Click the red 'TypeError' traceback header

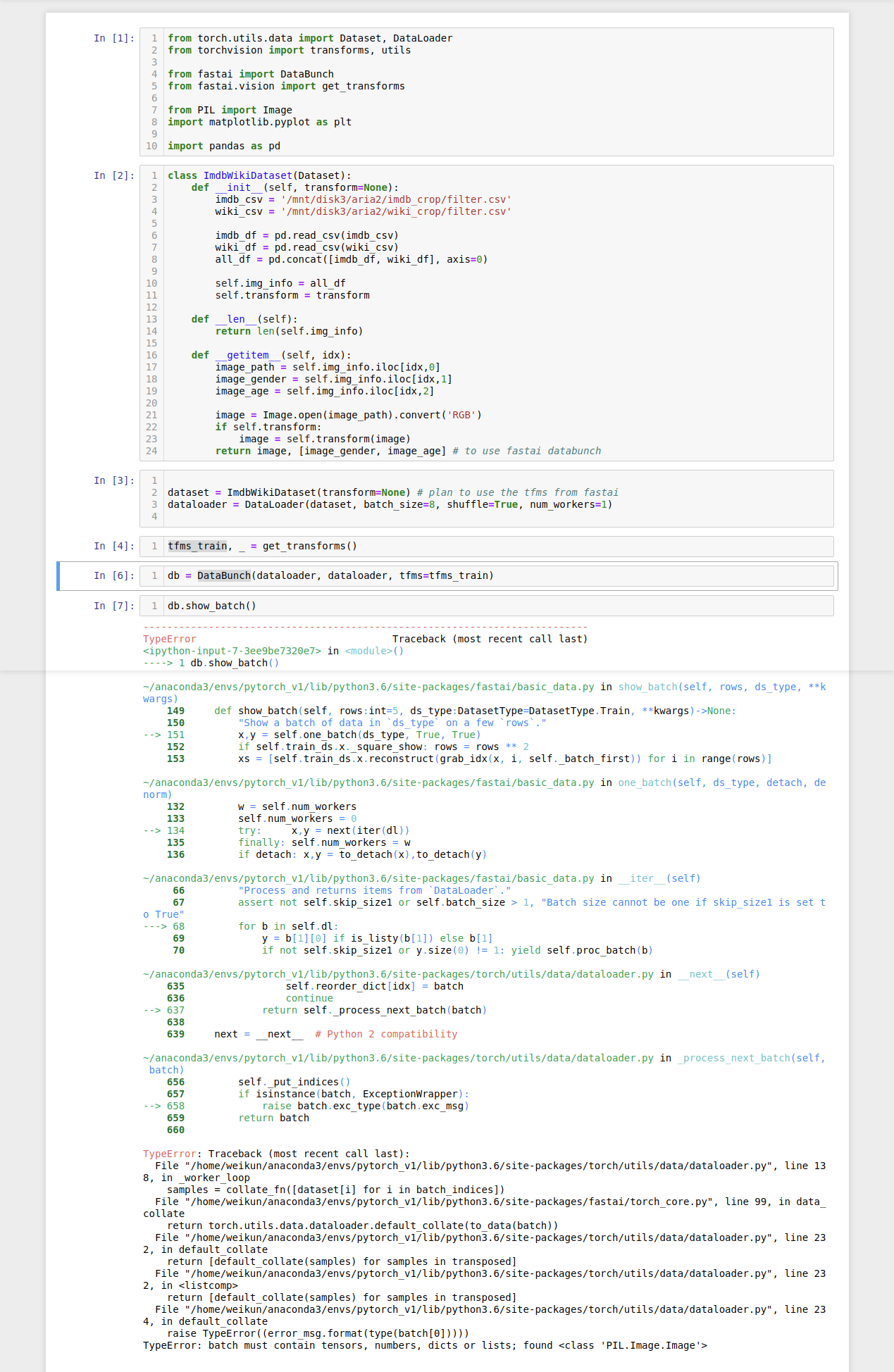click(170, 639)
